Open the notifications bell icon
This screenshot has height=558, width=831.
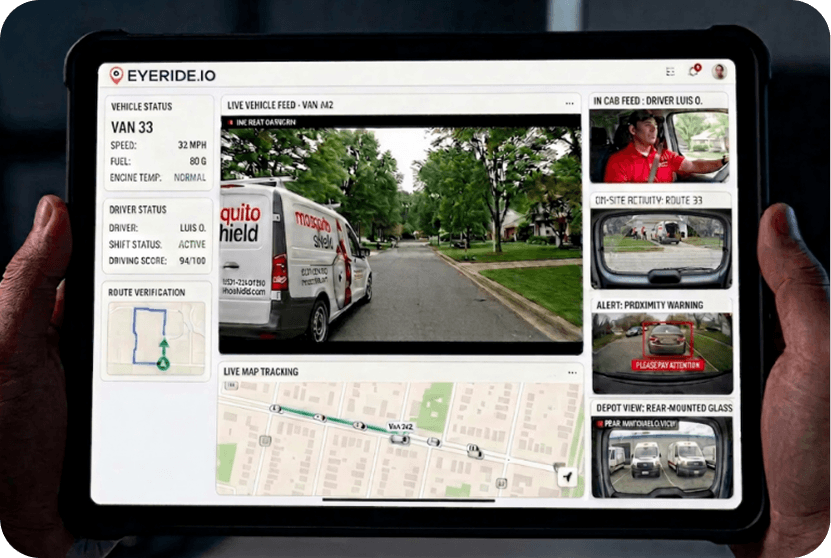[694, 70]
